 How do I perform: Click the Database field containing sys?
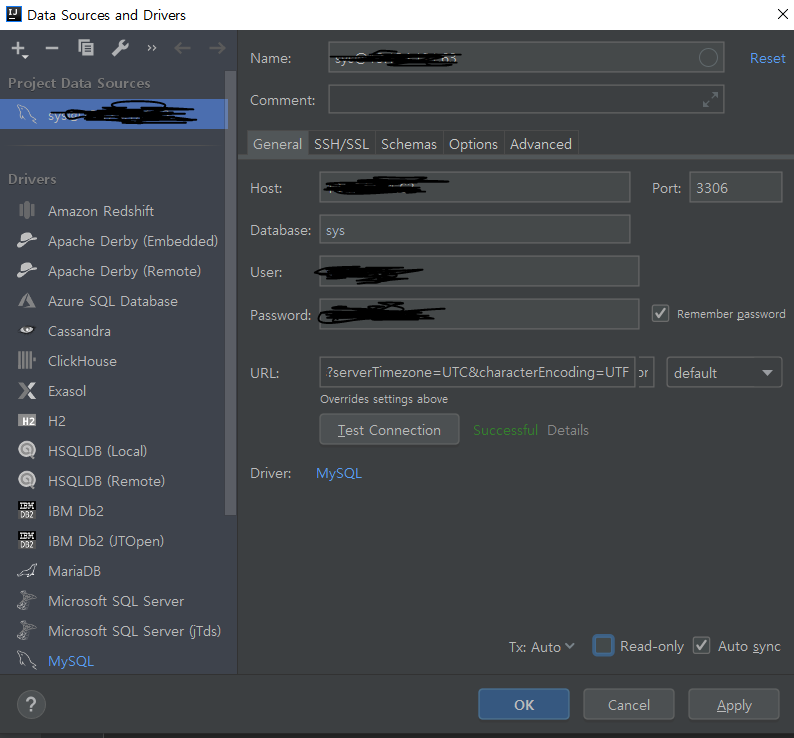pos(474,229)
